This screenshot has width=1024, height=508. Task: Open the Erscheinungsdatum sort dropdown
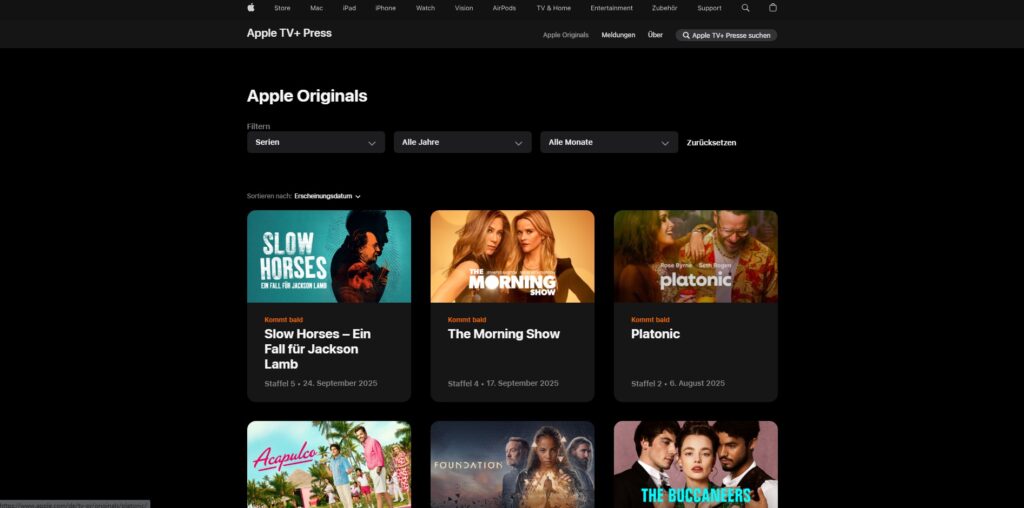click(327, 196)
